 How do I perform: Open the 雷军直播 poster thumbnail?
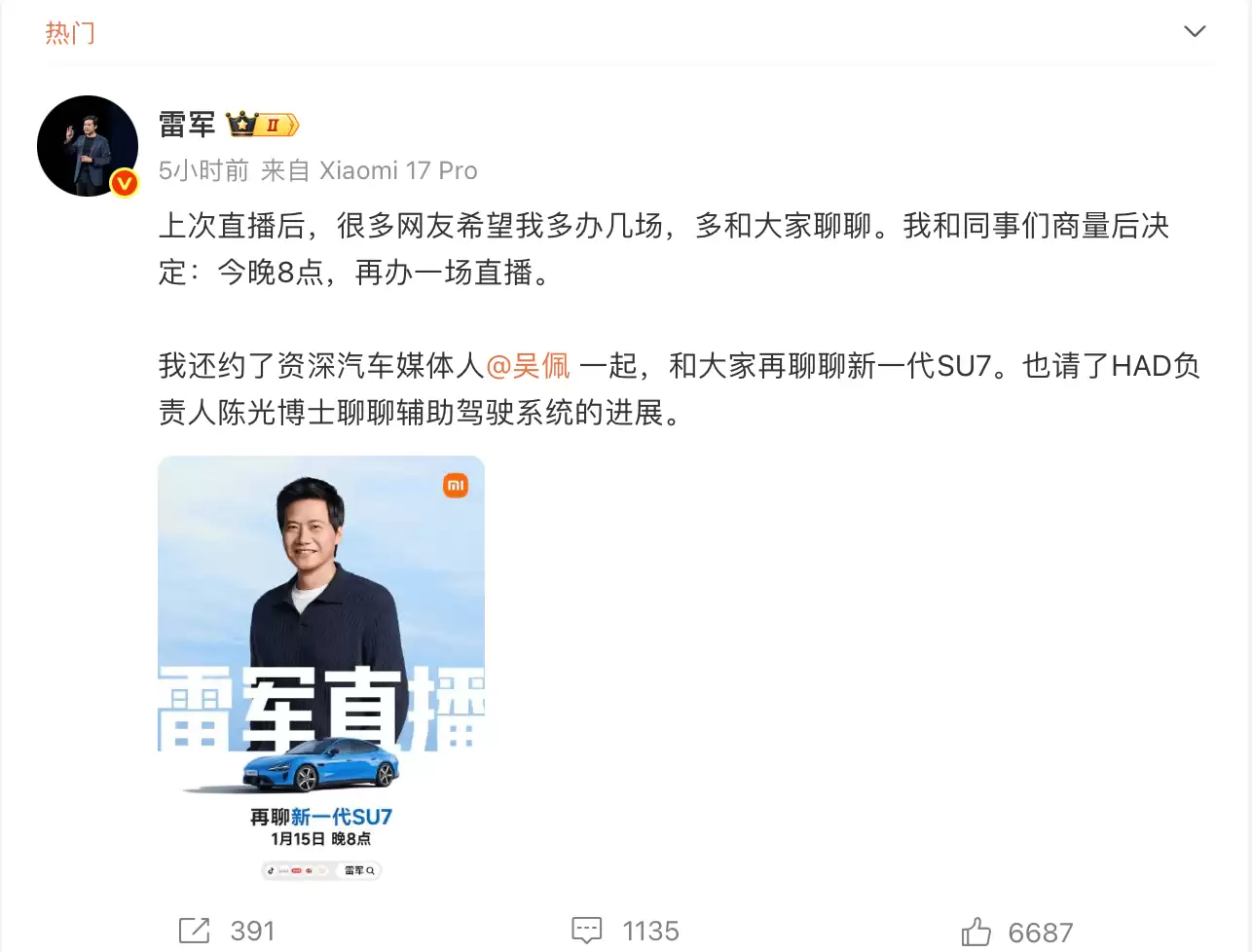[x=321, y=670]
